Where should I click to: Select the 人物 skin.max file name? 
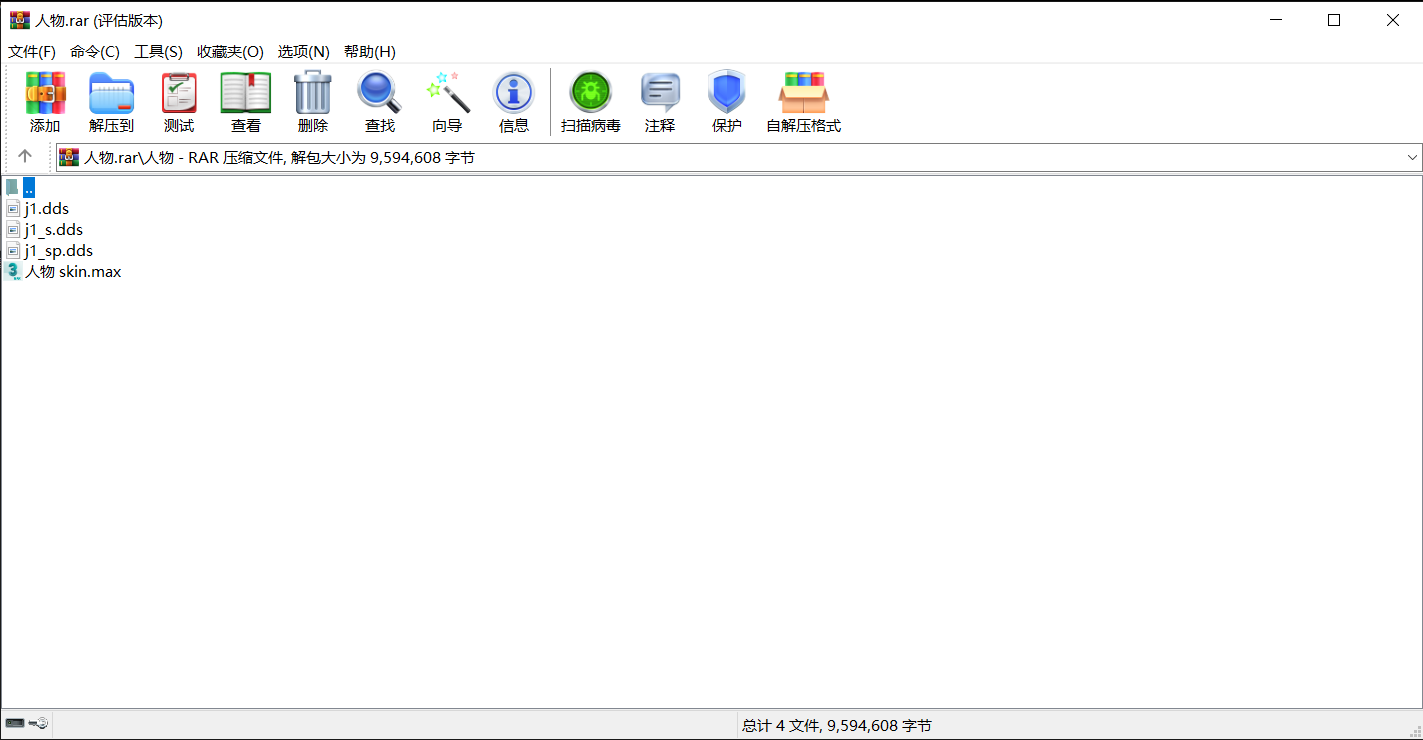pyautogui.click(x=73, y=271)
